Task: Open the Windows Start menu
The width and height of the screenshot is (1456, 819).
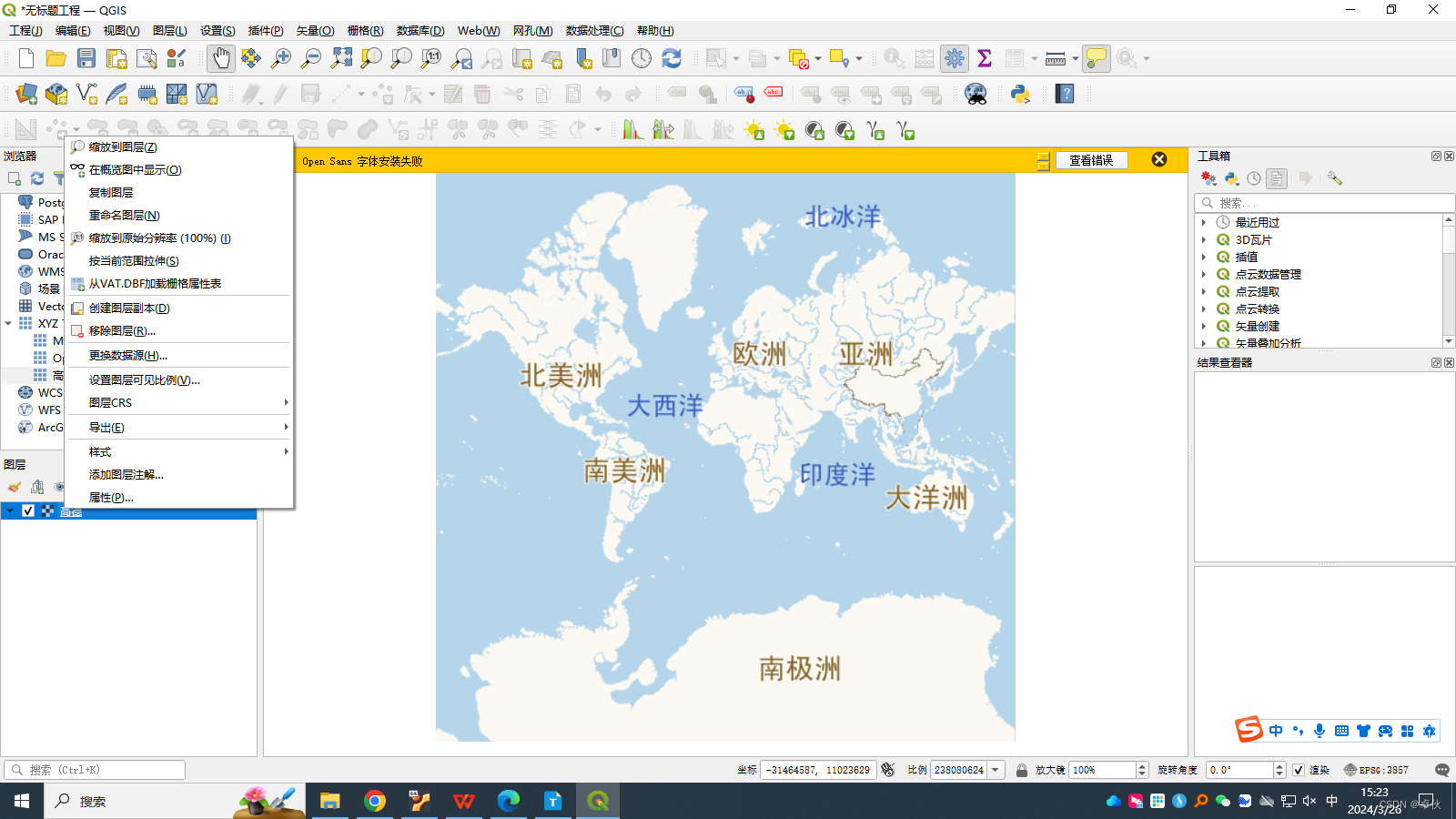Action: (22, 801)
